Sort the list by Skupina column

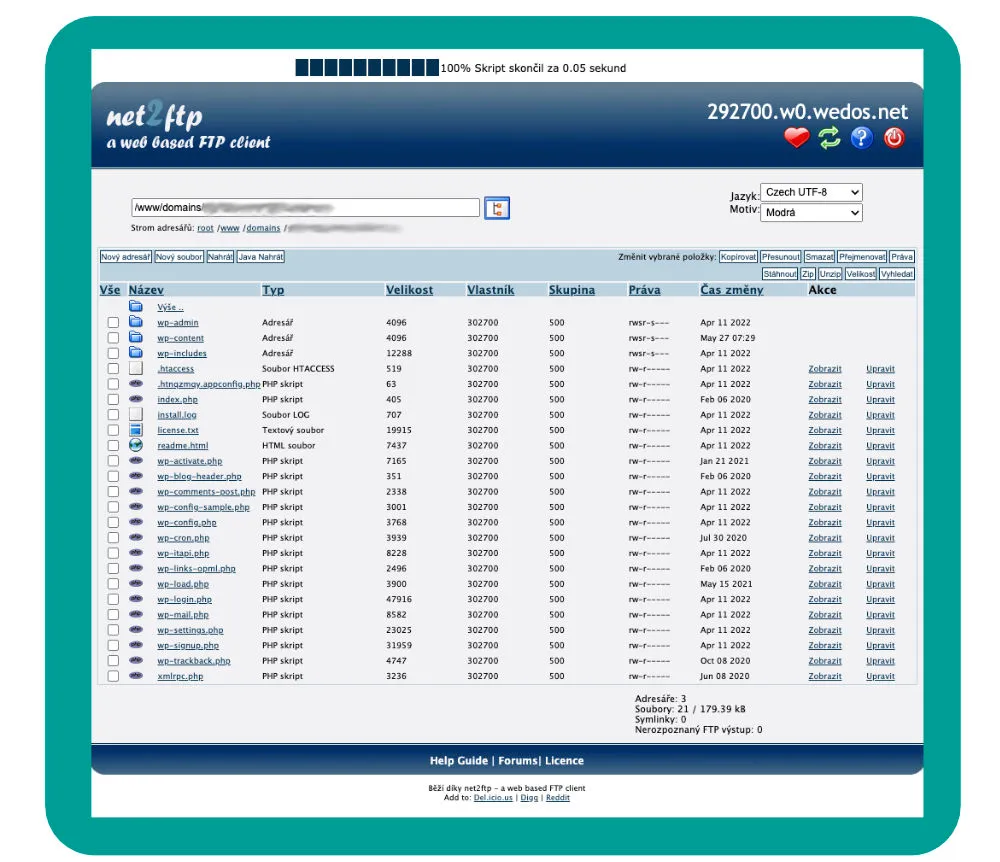[572, 289]
